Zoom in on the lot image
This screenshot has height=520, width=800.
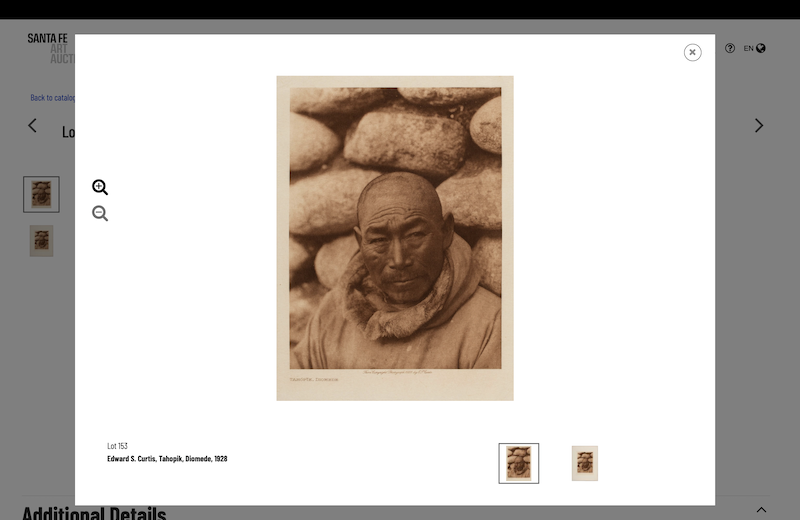(x=100, y=187)
